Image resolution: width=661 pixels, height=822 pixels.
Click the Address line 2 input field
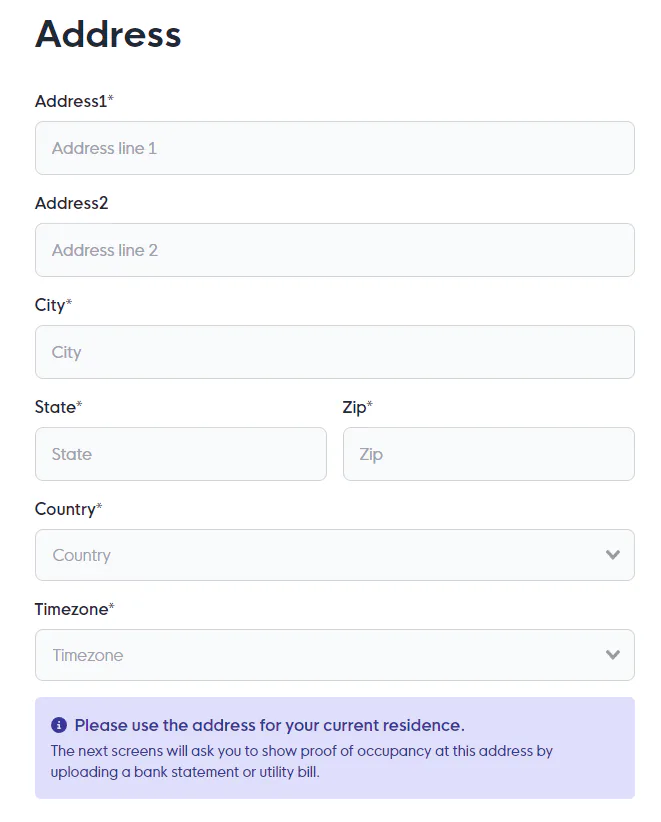click(335, 249)
